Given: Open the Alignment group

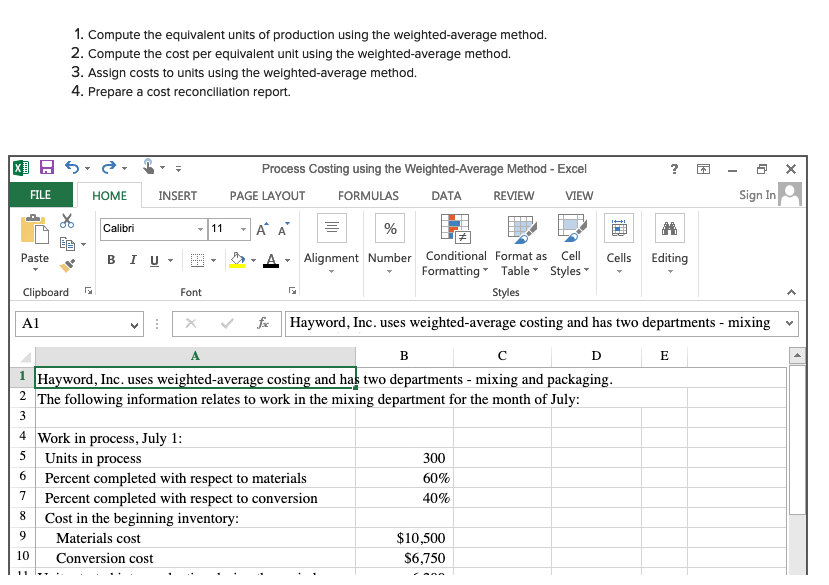Looking at the screenshot, I should click(x=331, y=243).
